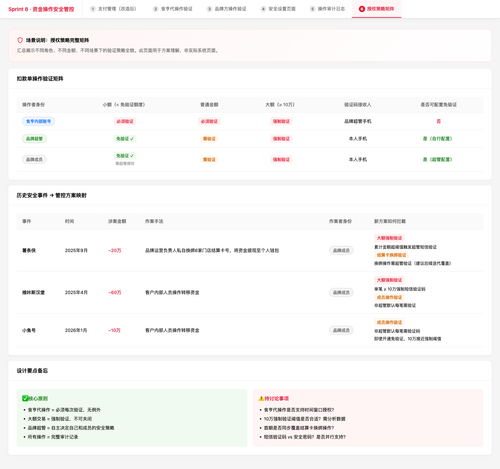Click the -60万 amount
The image size is (500, 469).
pyautogui.click(x=115, y=292)
